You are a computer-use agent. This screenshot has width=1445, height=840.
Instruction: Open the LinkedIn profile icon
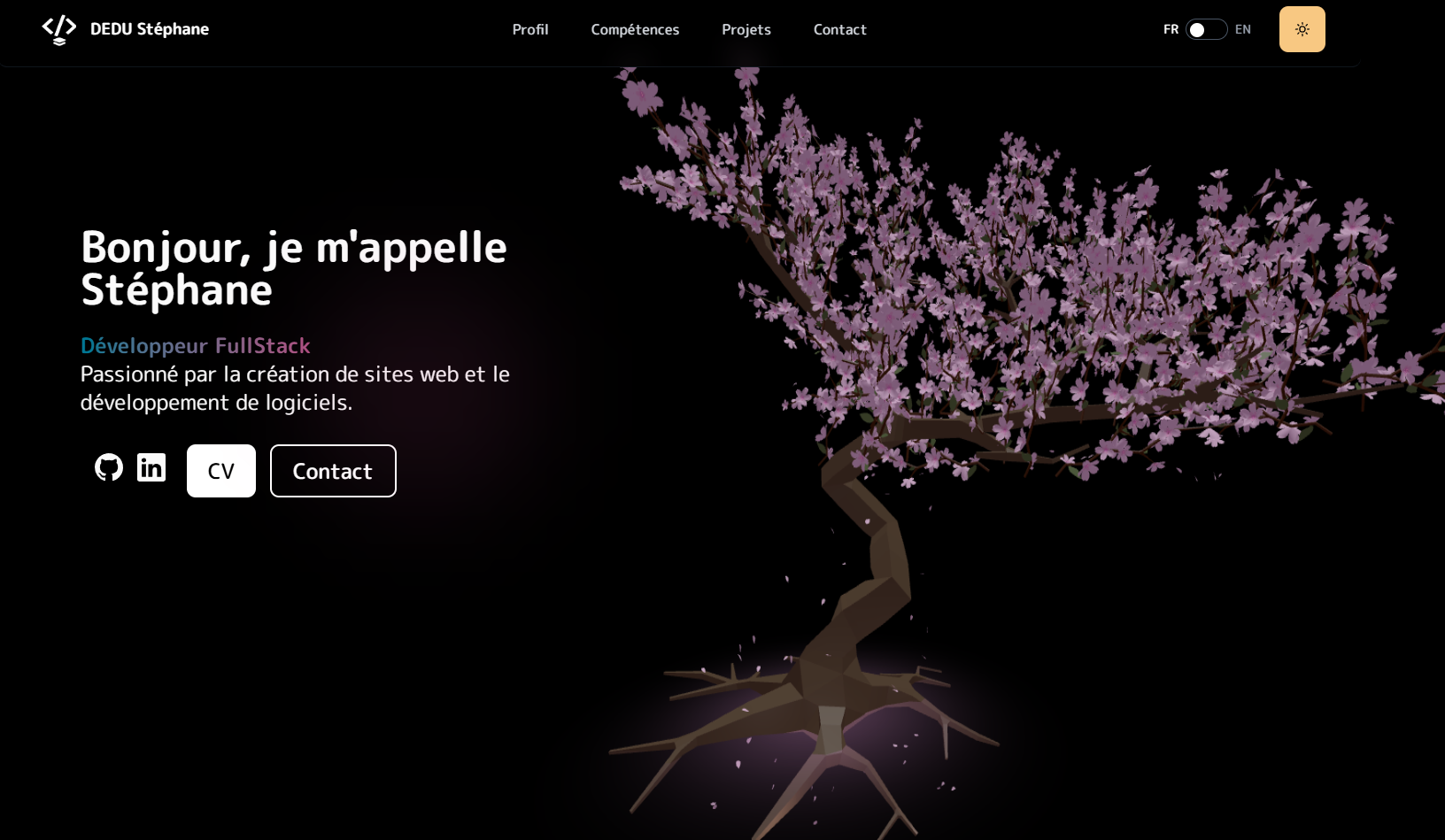point(151,467)
